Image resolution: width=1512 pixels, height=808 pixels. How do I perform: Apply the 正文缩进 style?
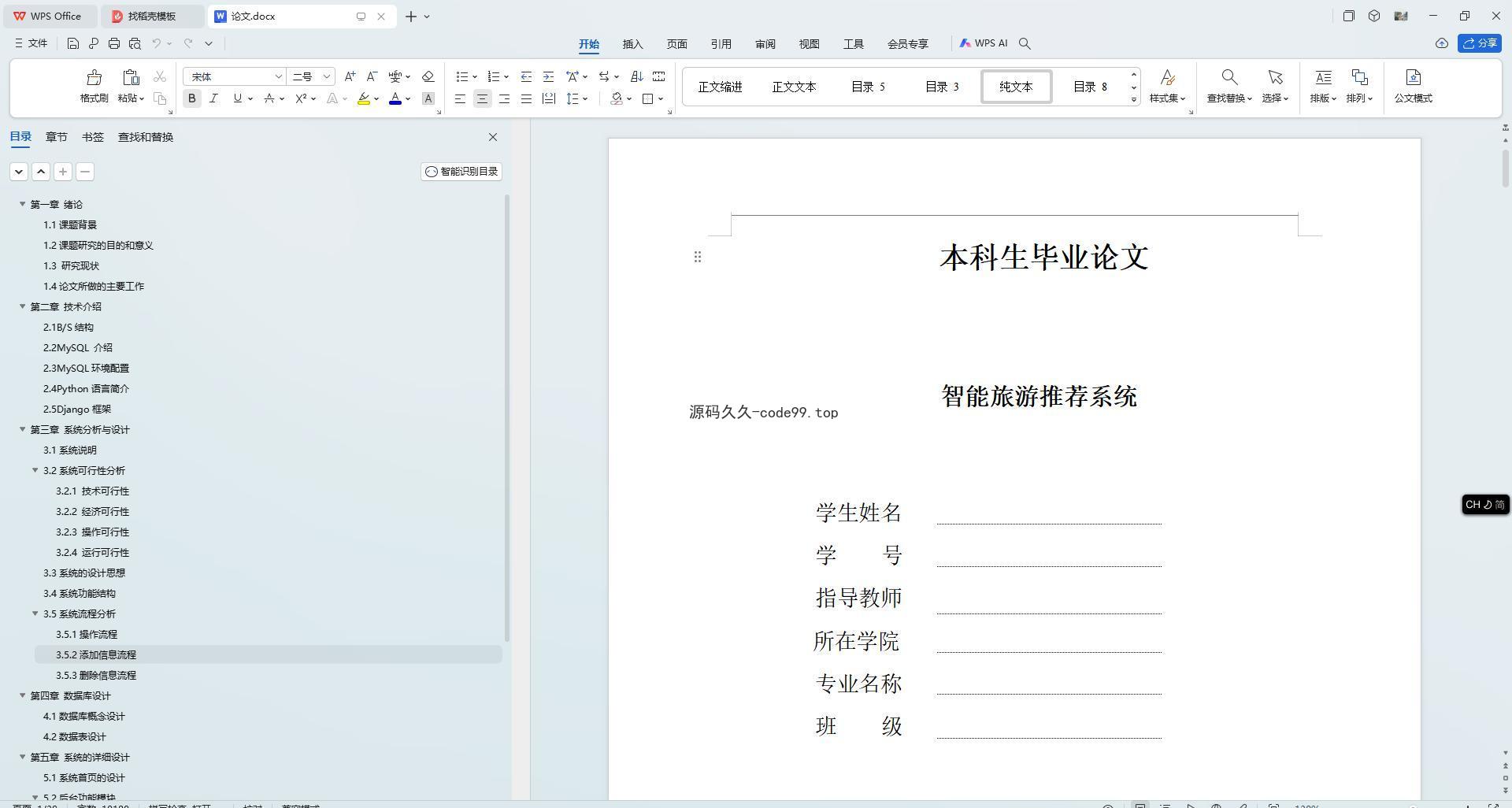point(720,87)
